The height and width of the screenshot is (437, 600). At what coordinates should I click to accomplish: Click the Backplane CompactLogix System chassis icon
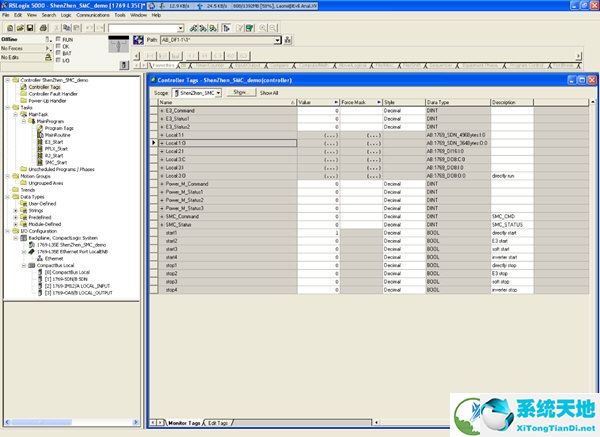point(24,238)
